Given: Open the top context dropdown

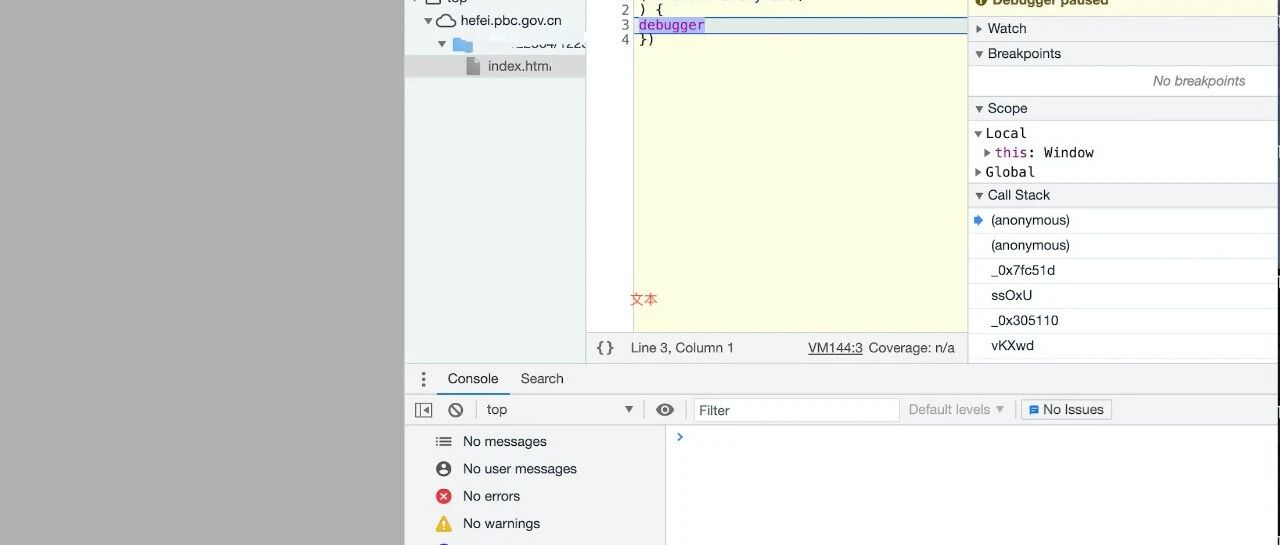Looking at the screenshot, I should pos(560,410).
